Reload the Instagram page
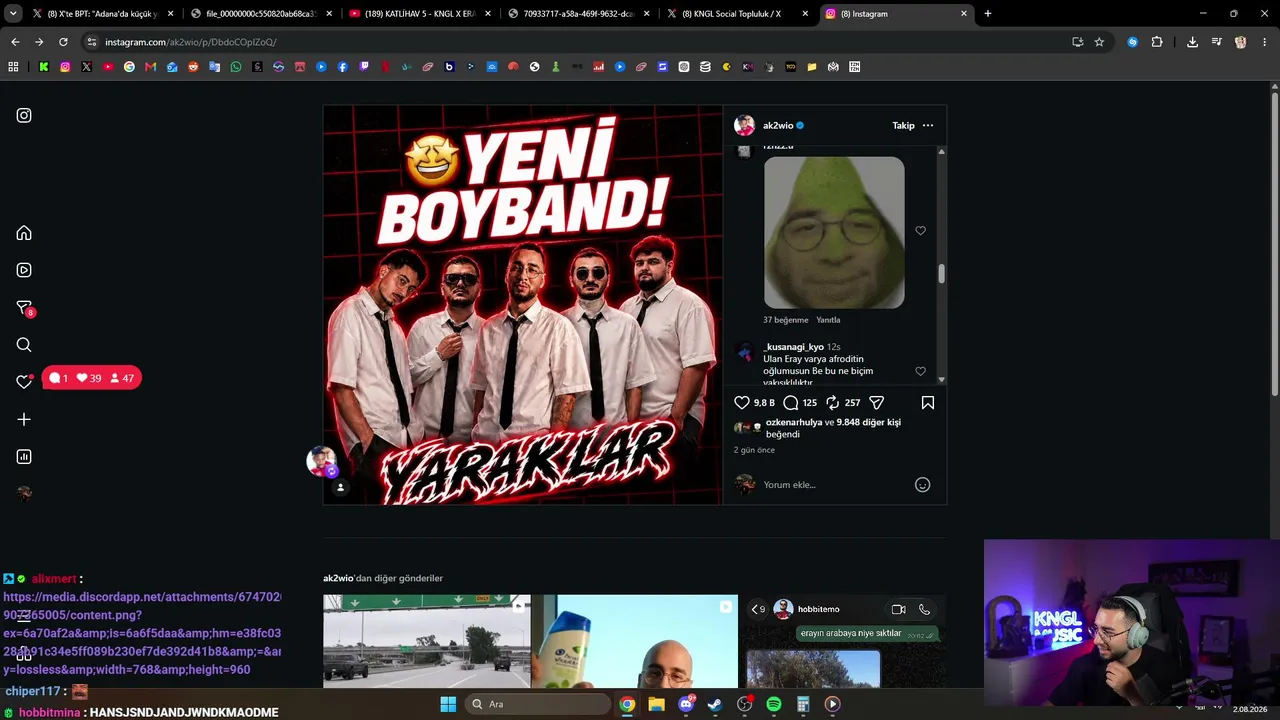 [x=63, y=42]
